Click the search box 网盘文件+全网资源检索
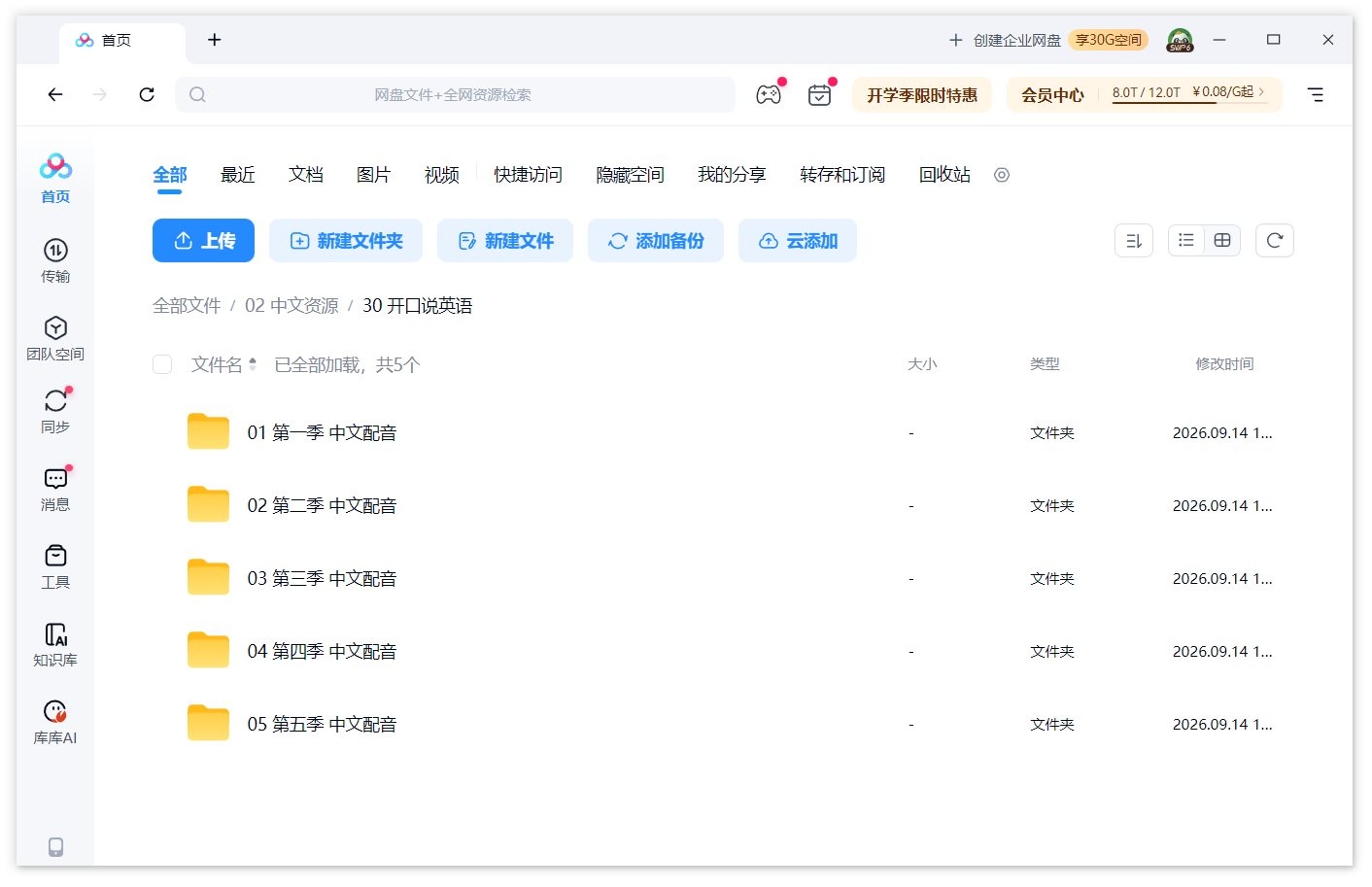This screenshot has height=887, width=1372. coord(455,94)
